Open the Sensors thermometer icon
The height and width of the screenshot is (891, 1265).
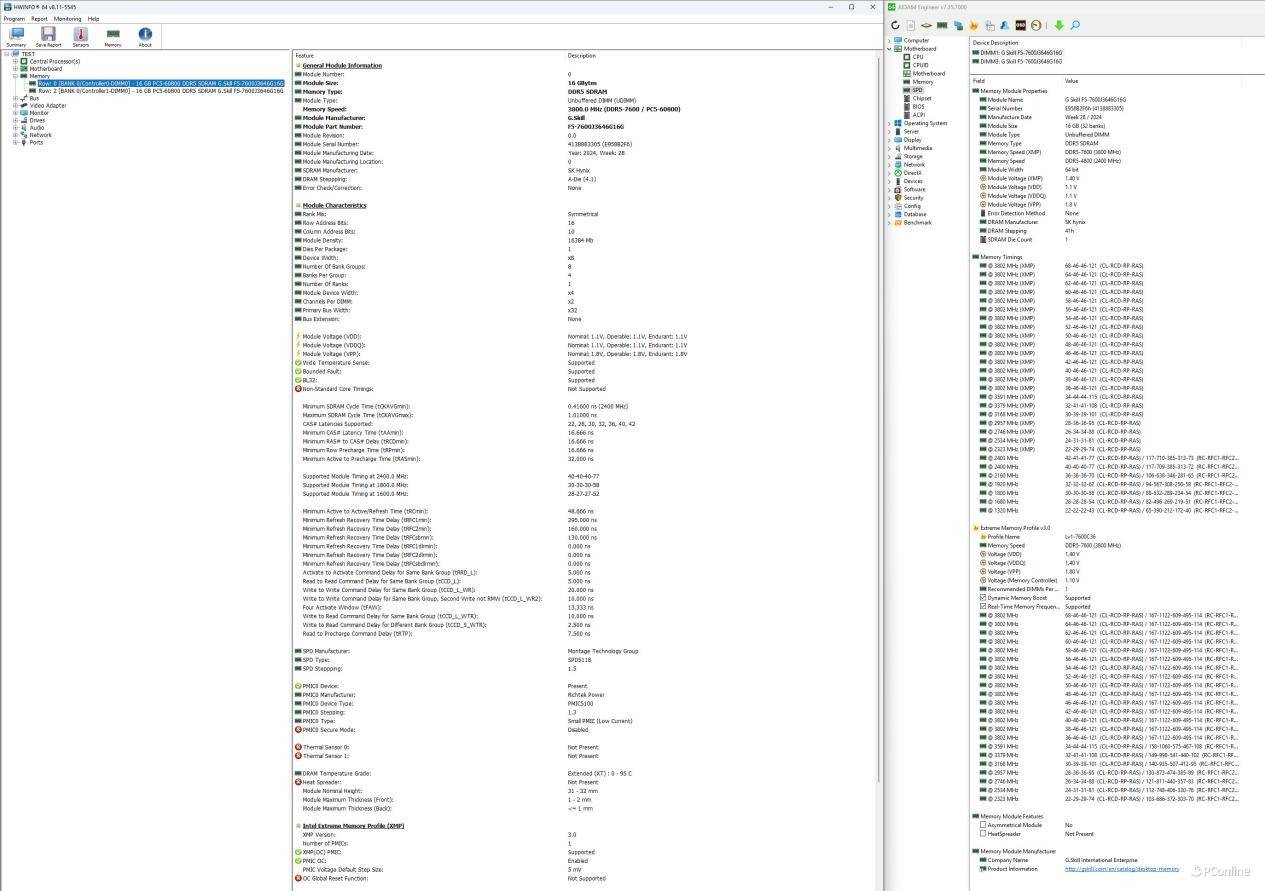(80, 36)
